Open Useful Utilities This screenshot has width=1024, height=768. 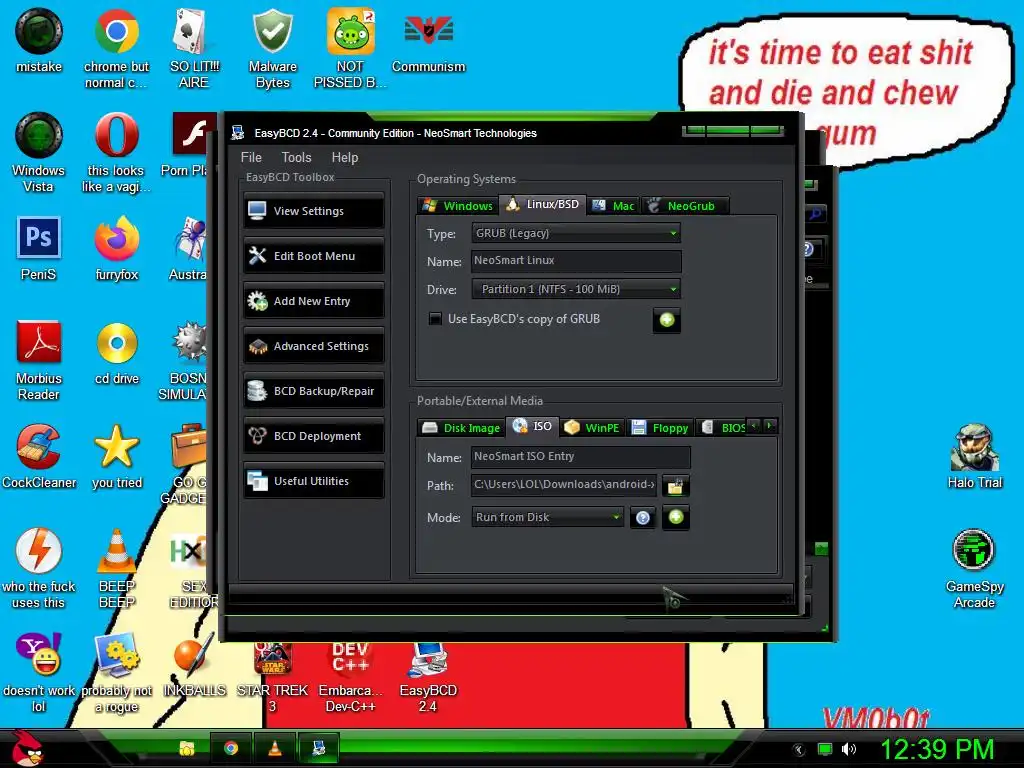click(314, 481)
